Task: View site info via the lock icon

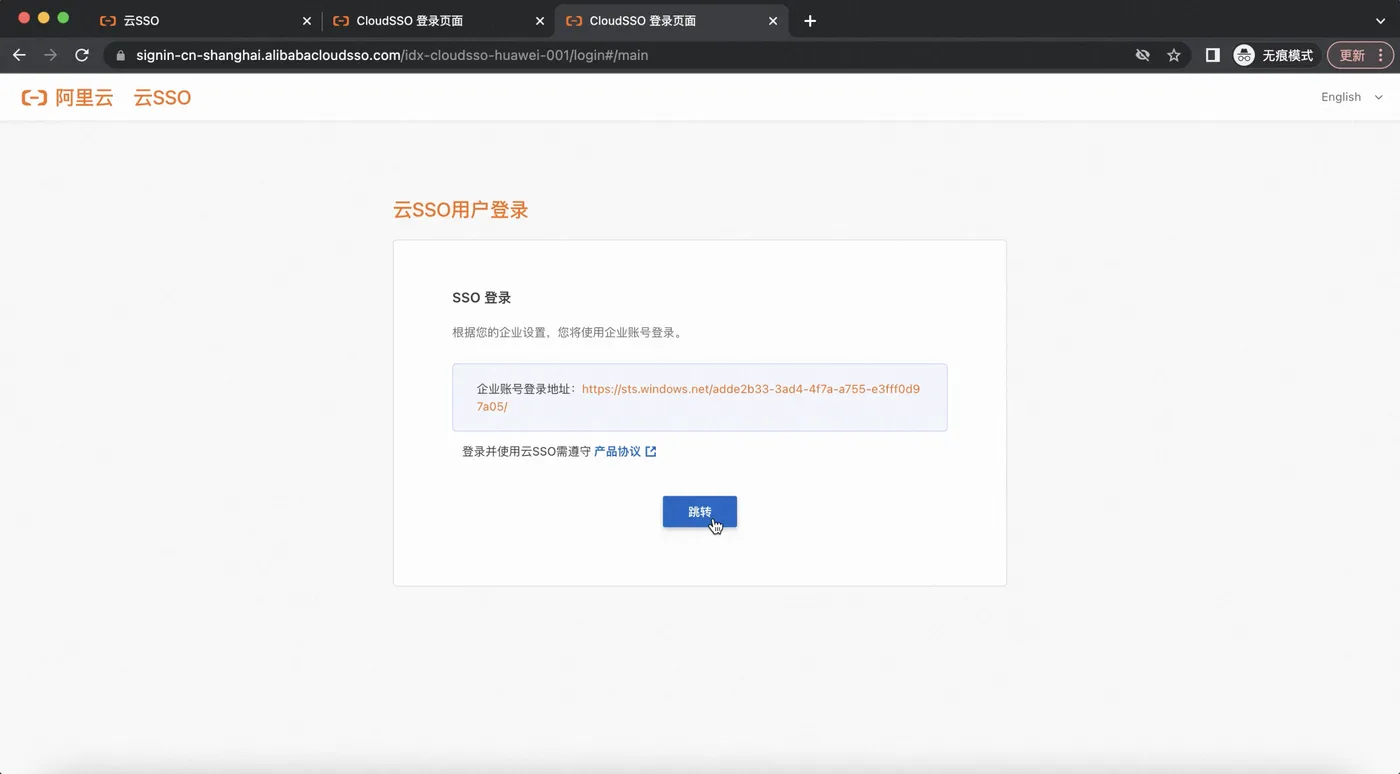Action: (121, 55)
